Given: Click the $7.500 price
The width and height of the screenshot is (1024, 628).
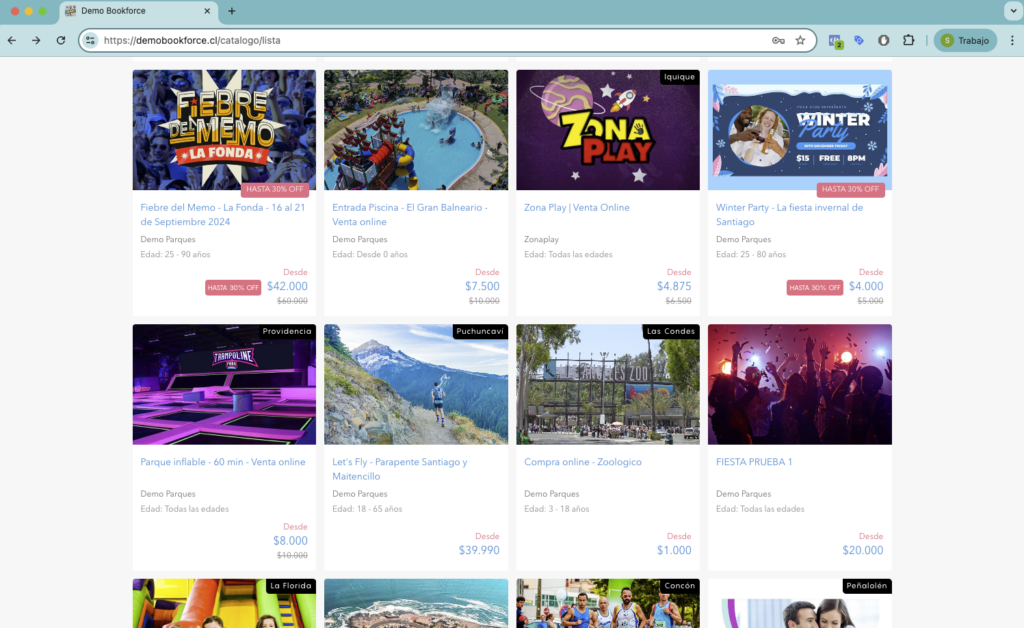Looking at the screenshot, I should point(482,287).
